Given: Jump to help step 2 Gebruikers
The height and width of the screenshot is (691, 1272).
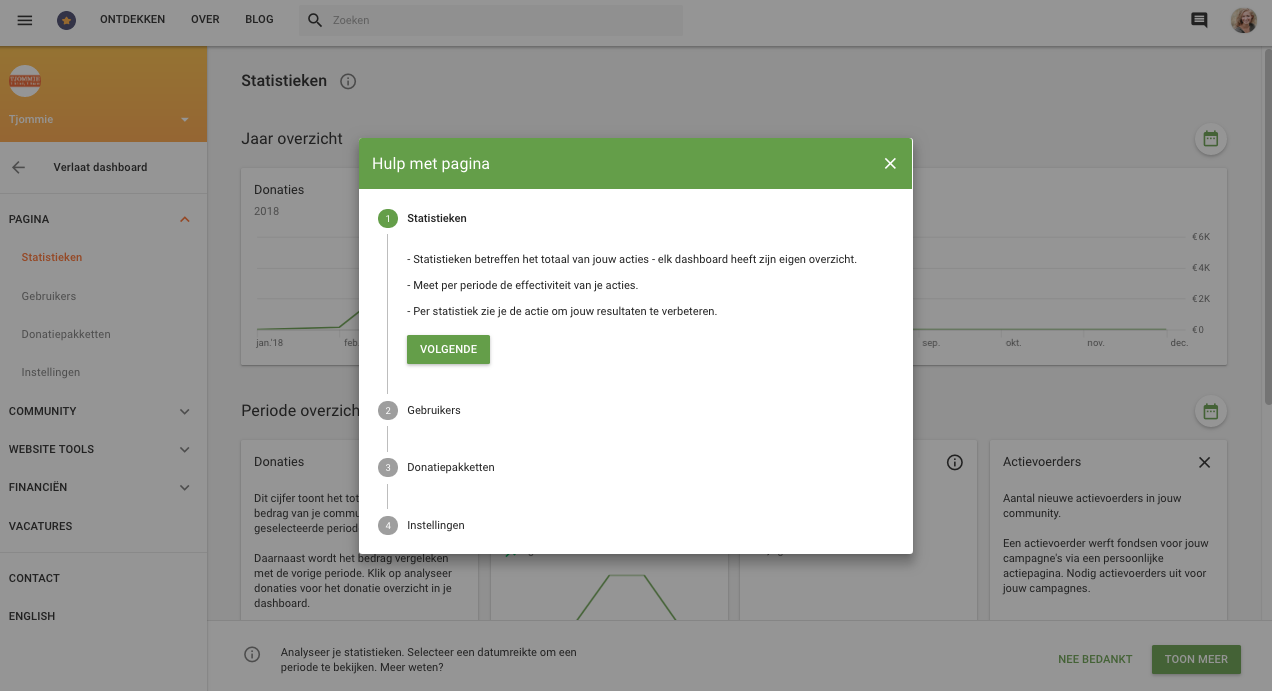Looking at the screenshot, I should pos(419,410).
